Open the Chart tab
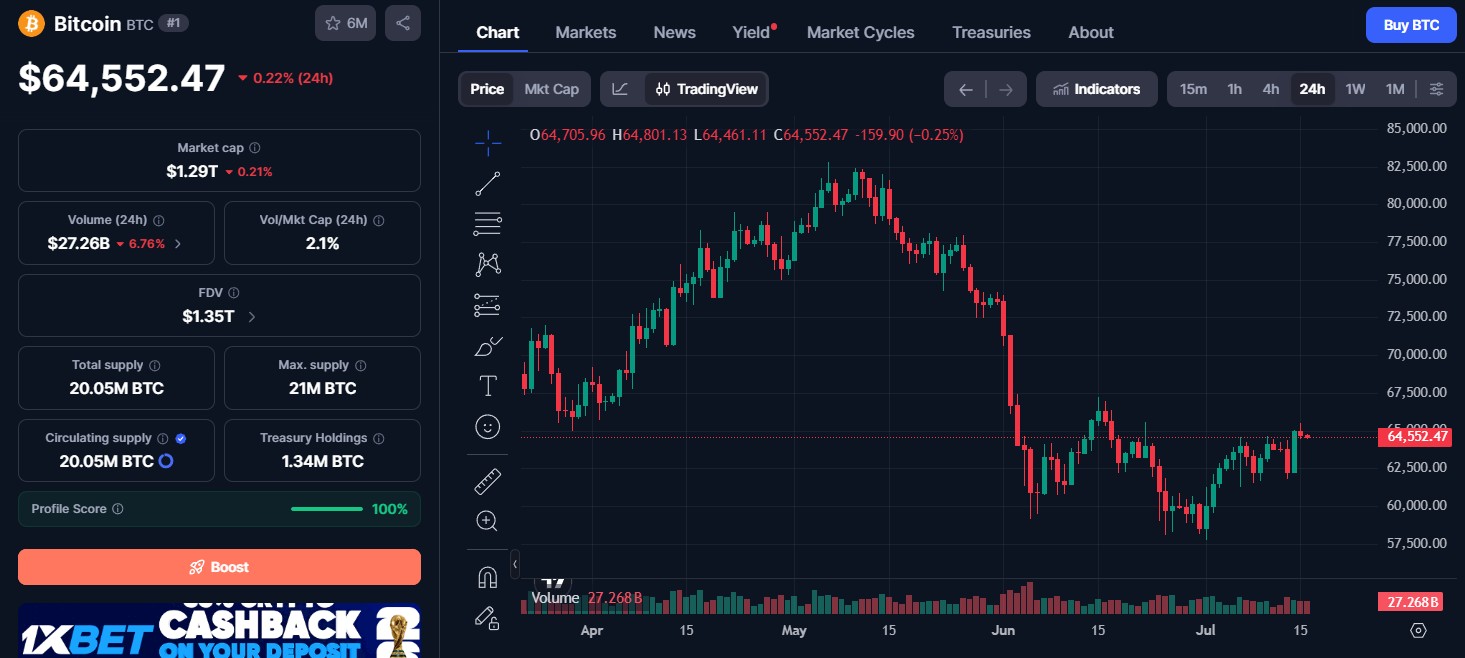The width and height of the screenshot is (1465, 658). click(498, 32)
